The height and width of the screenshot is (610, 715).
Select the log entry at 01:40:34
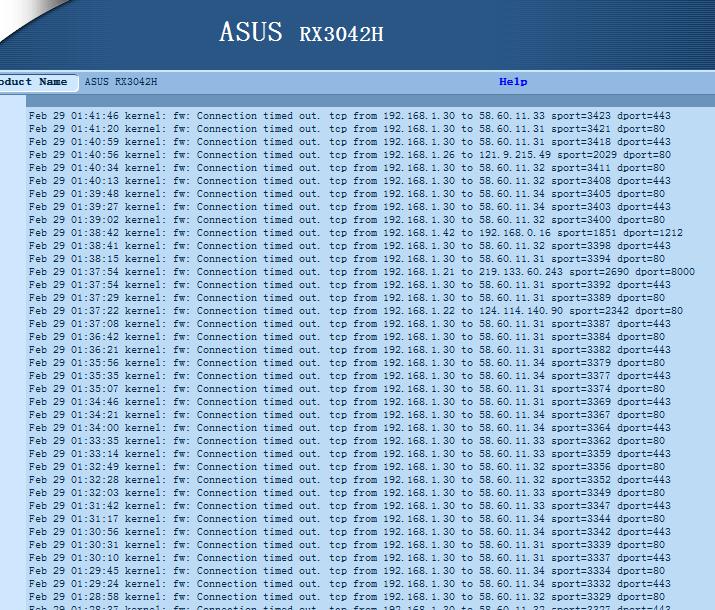[347, 168]
